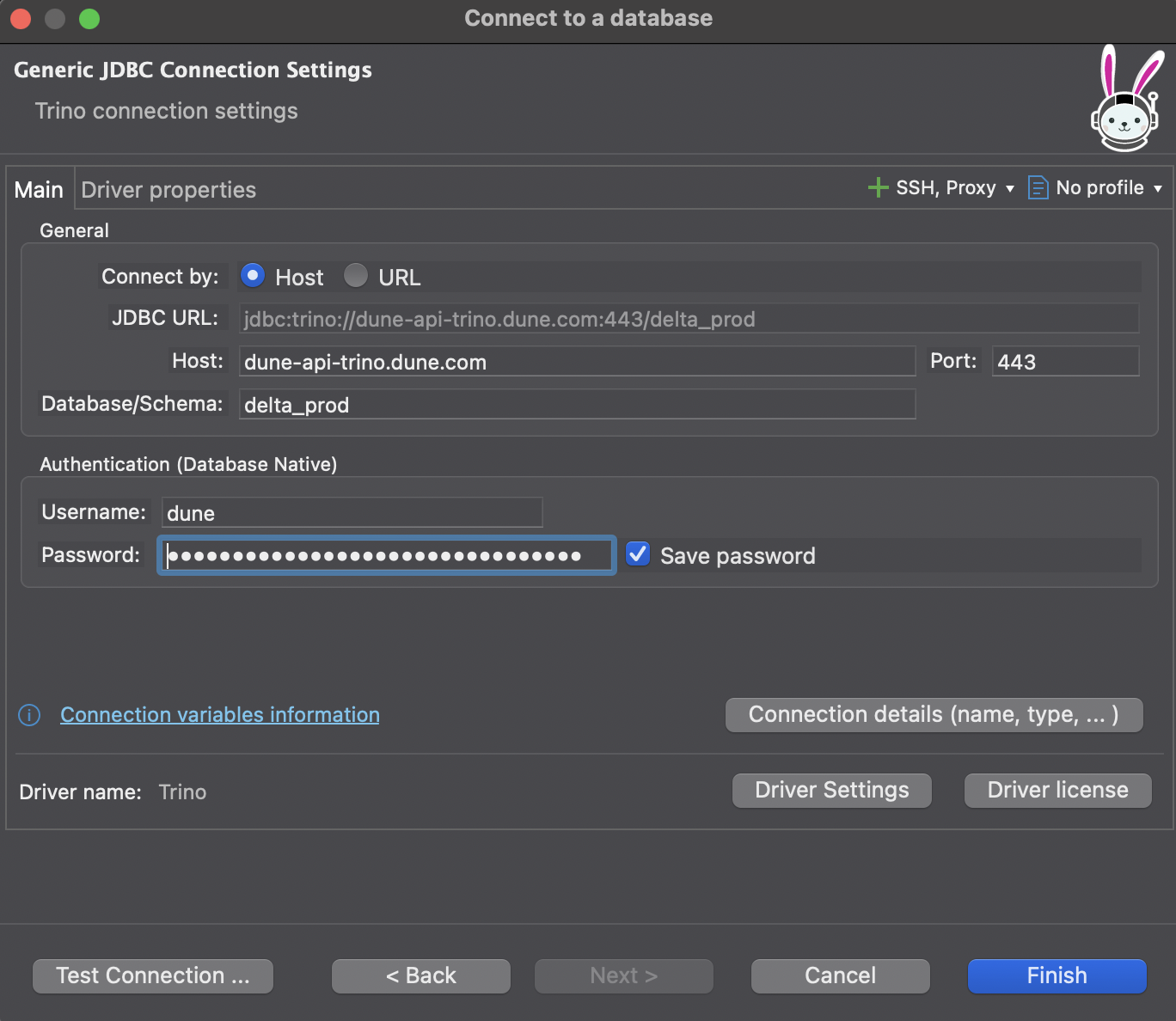Click the red close window button
This screenshot has width=1176, height=1021.
(x=21, y=18)
